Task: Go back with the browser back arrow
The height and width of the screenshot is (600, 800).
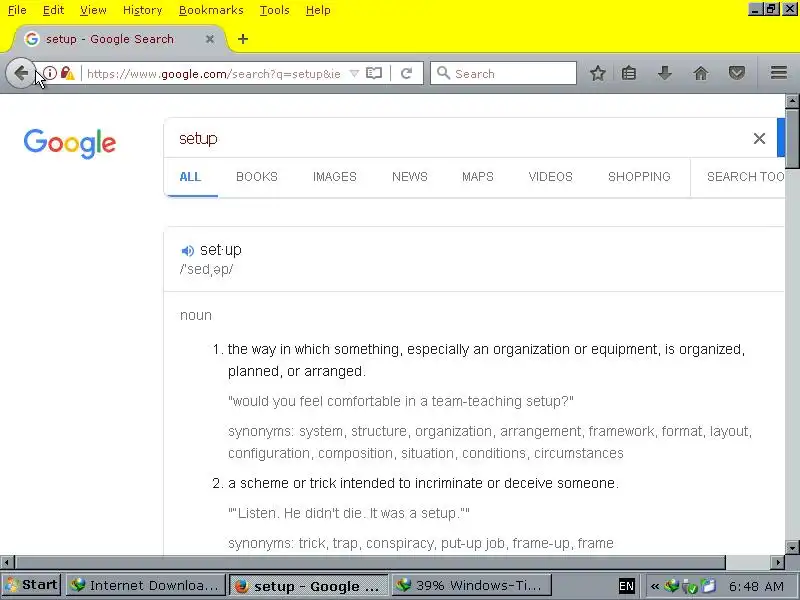Action: tap(21, 73)
